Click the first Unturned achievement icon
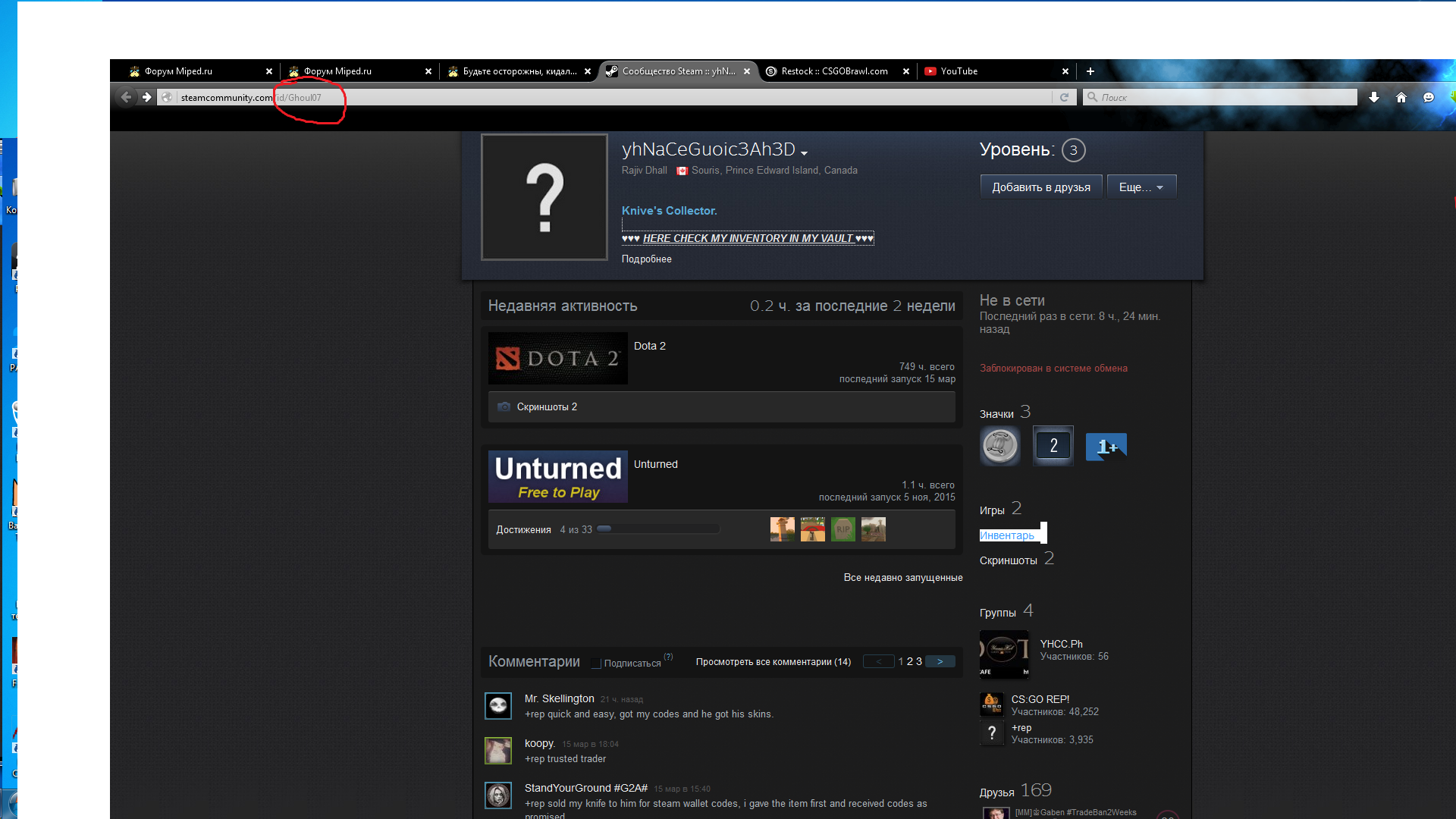The image size is (1456, 819). 783,529
